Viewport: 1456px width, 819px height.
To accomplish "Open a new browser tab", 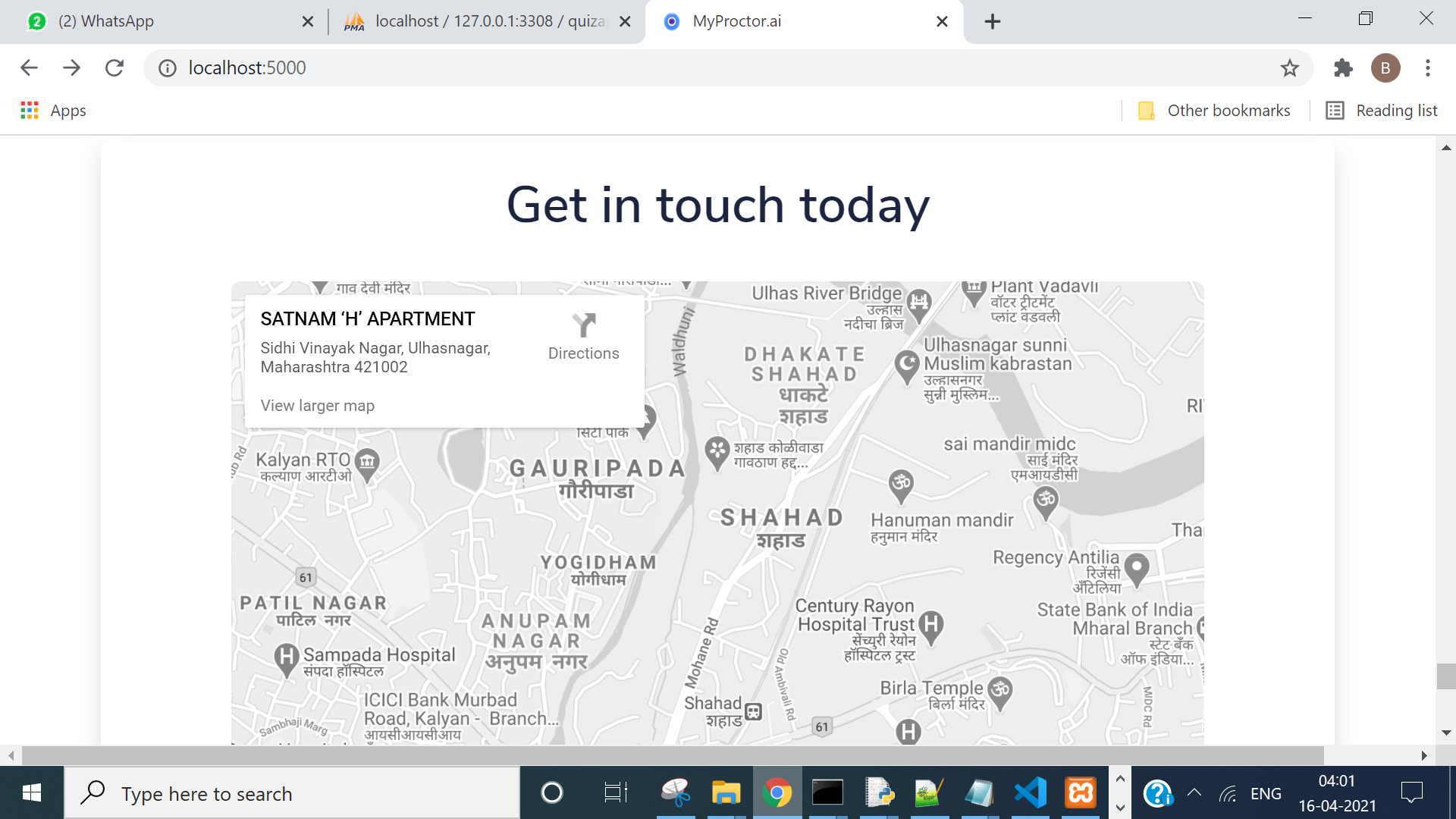I will [x=992, y=21].
